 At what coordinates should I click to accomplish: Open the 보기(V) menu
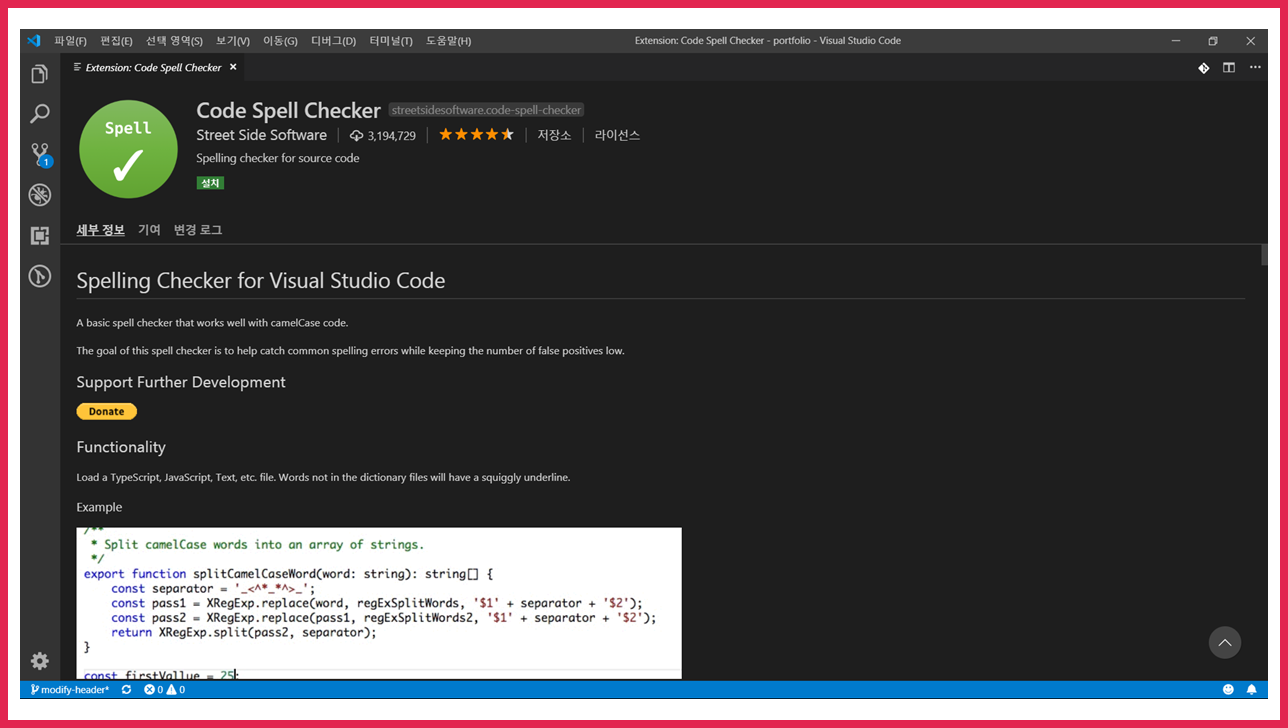[233, 41]
